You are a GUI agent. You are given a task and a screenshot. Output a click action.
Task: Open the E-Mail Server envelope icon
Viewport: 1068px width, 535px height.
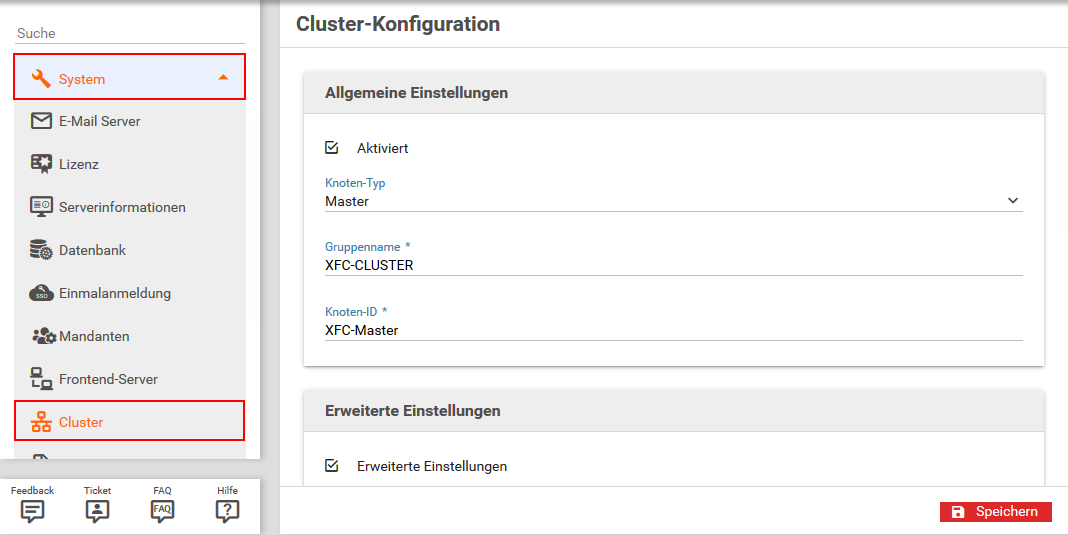tap(41, 121)
